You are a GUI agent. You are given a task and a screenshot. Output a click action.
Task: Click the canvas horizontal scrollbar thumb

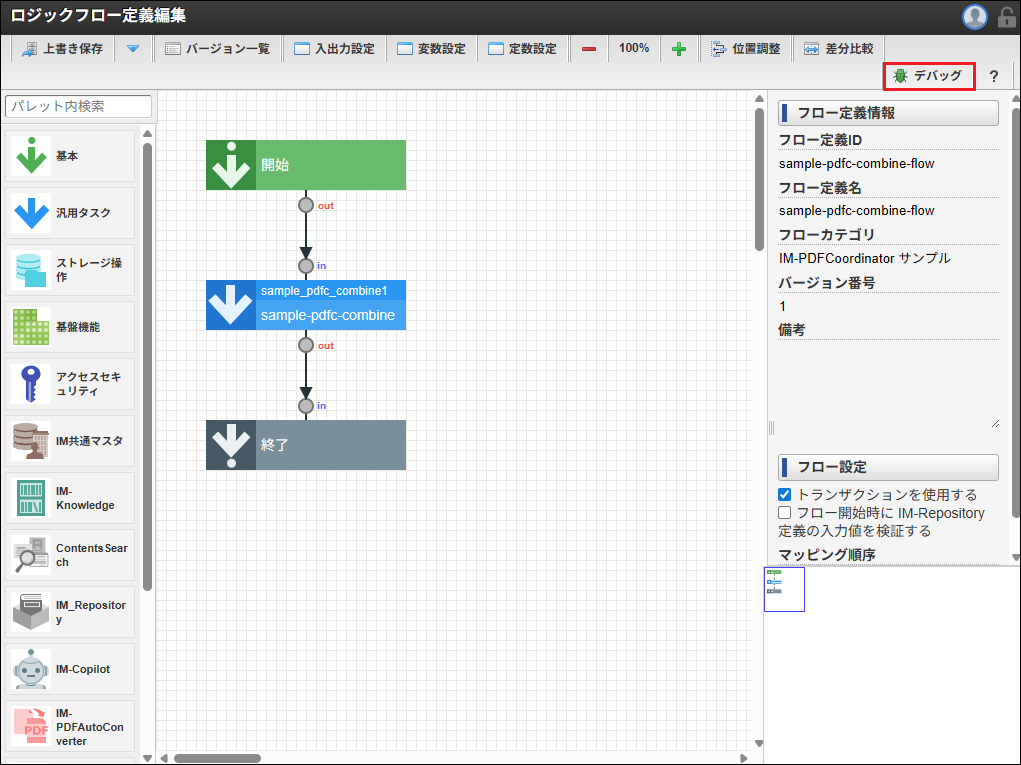point(217,758)
